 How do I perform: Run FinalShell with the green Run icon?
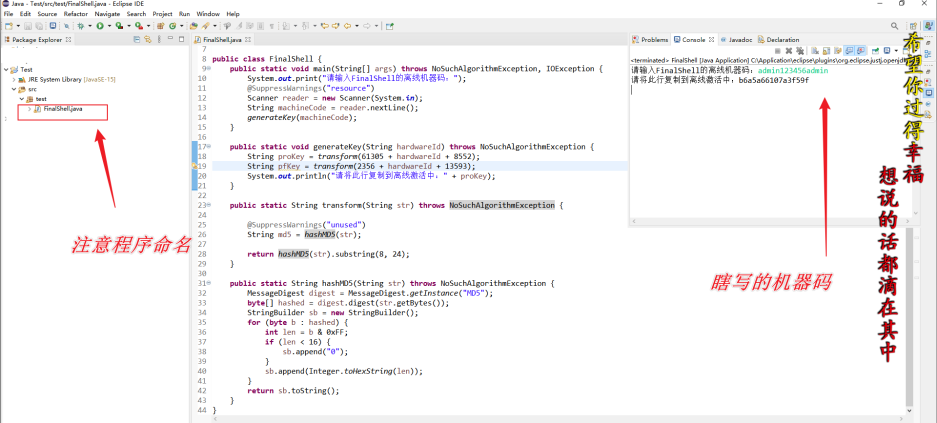point(100,26)
